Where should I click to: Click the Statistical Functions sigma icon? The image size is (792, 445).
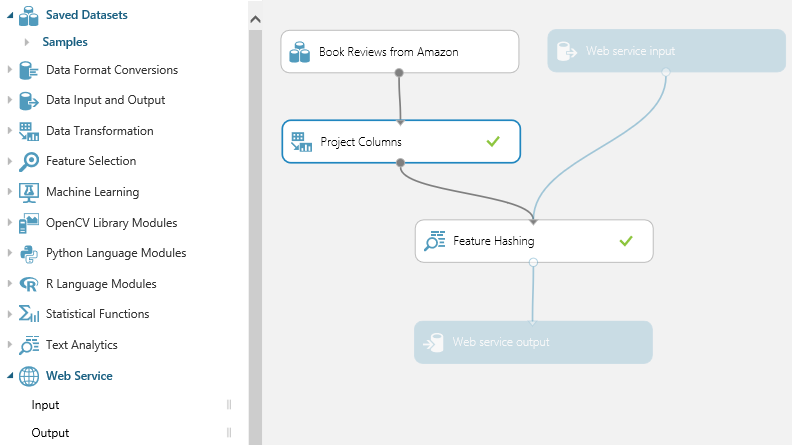29,314
